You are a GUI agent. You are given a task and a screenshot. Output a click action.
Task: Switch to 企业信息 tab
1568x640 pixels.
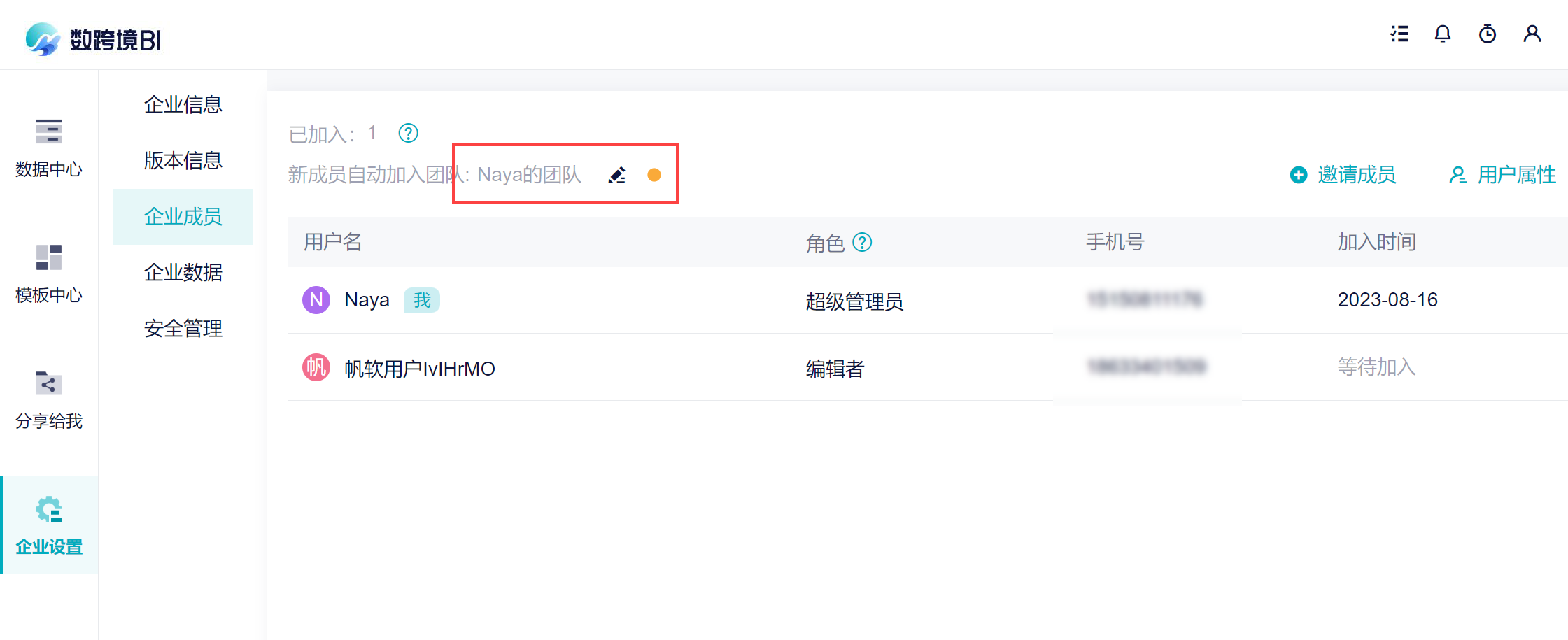(183, 105)
